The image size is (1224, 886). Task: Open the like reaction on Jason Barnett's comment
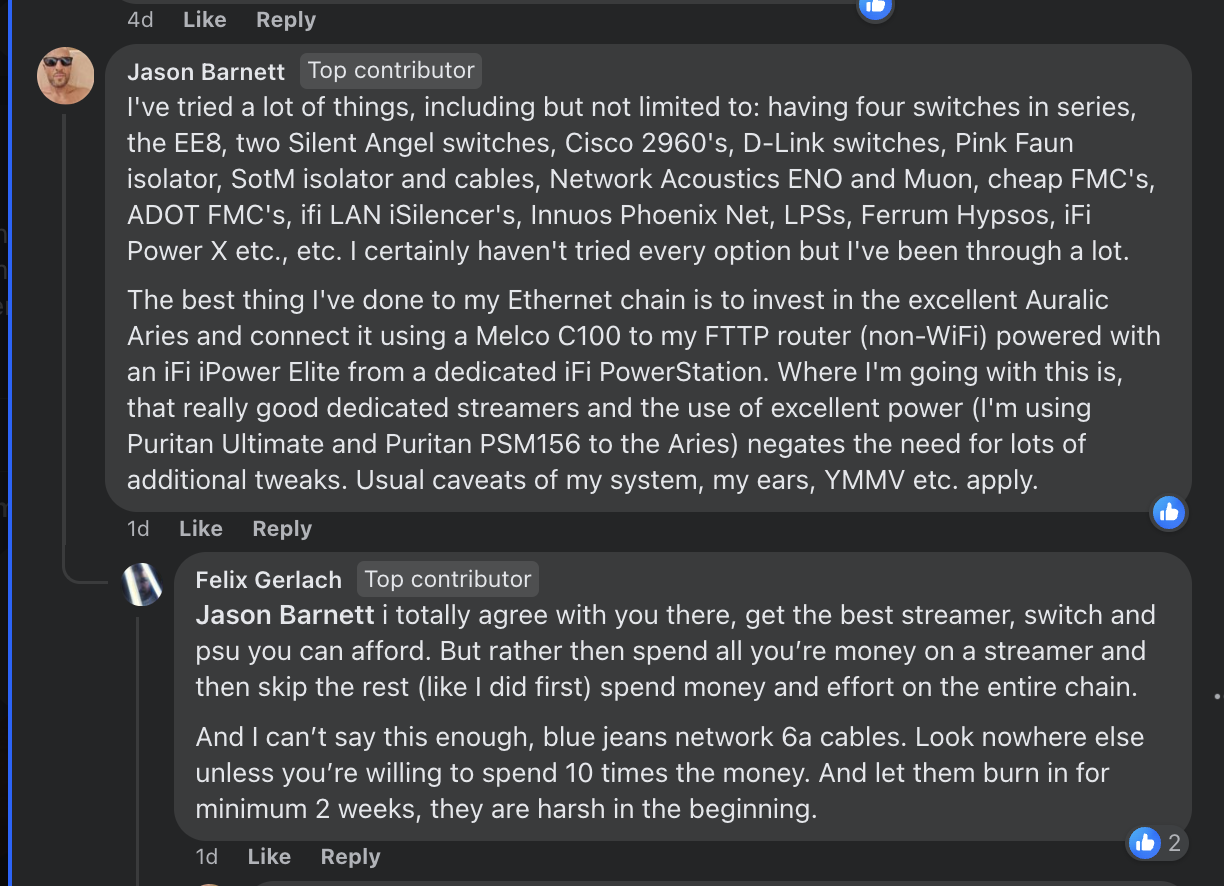[1168, 513]
